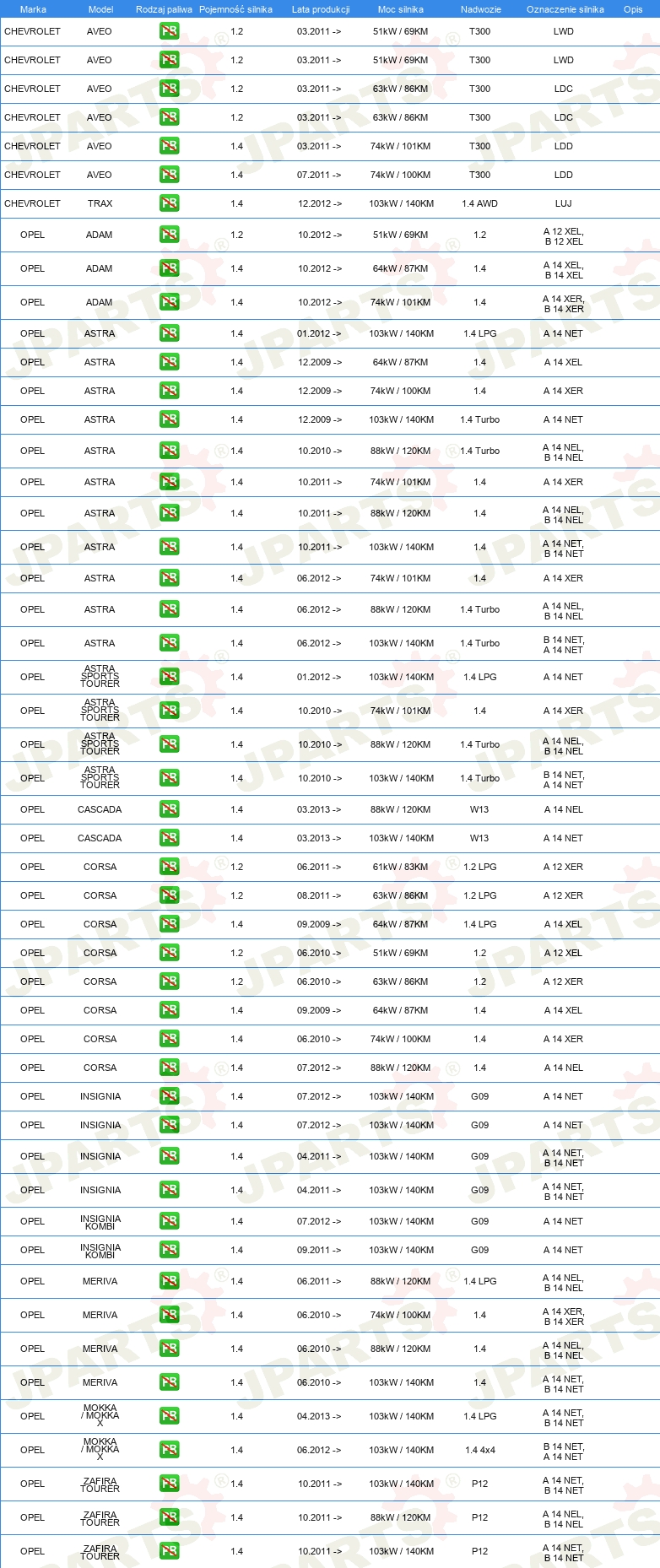This screenshot has height=1568, width=660.
Task: Click the fuel icon for Opel Corsa 08.2011
Action: coord(170,895)
